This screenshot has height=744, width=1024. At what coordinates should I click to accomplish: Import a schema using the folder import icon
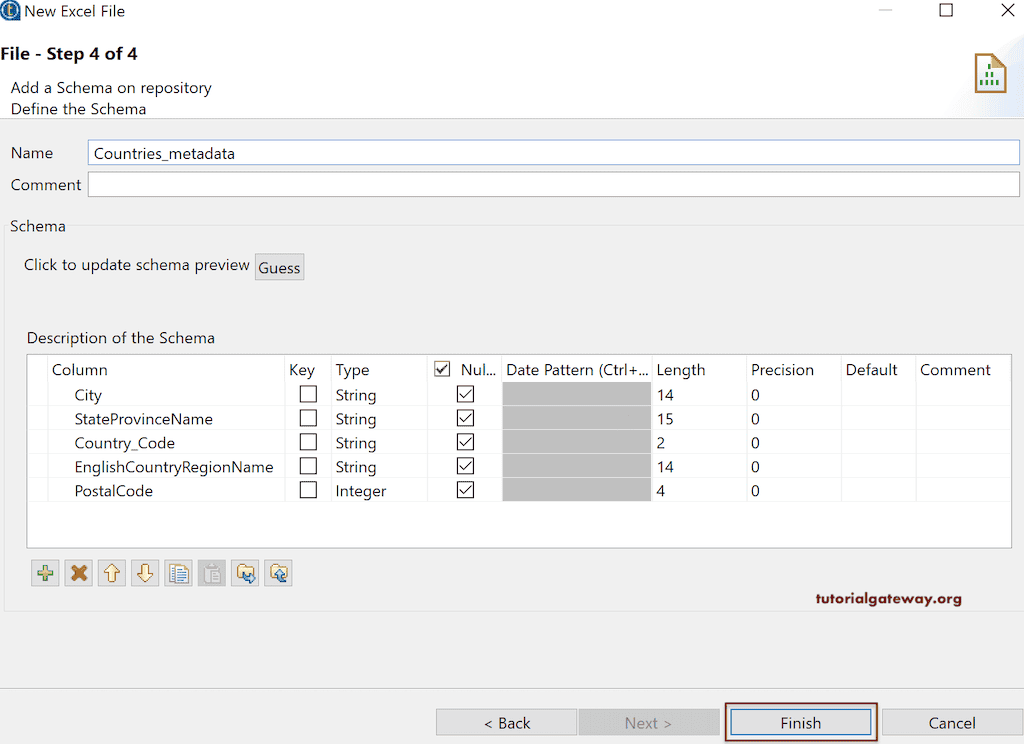click(x=278, y=573)
